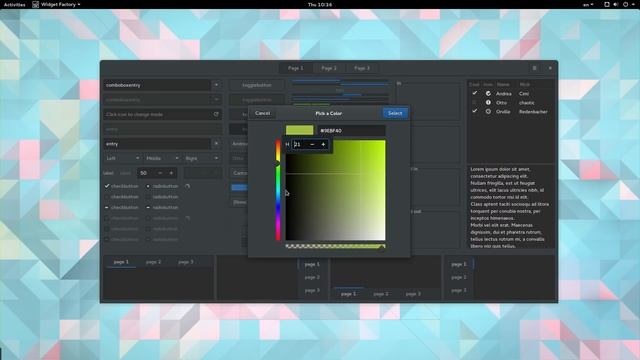Screen dimensions: 640x360
Task: Open the 'Right' combo box
Action: point(202,158)
